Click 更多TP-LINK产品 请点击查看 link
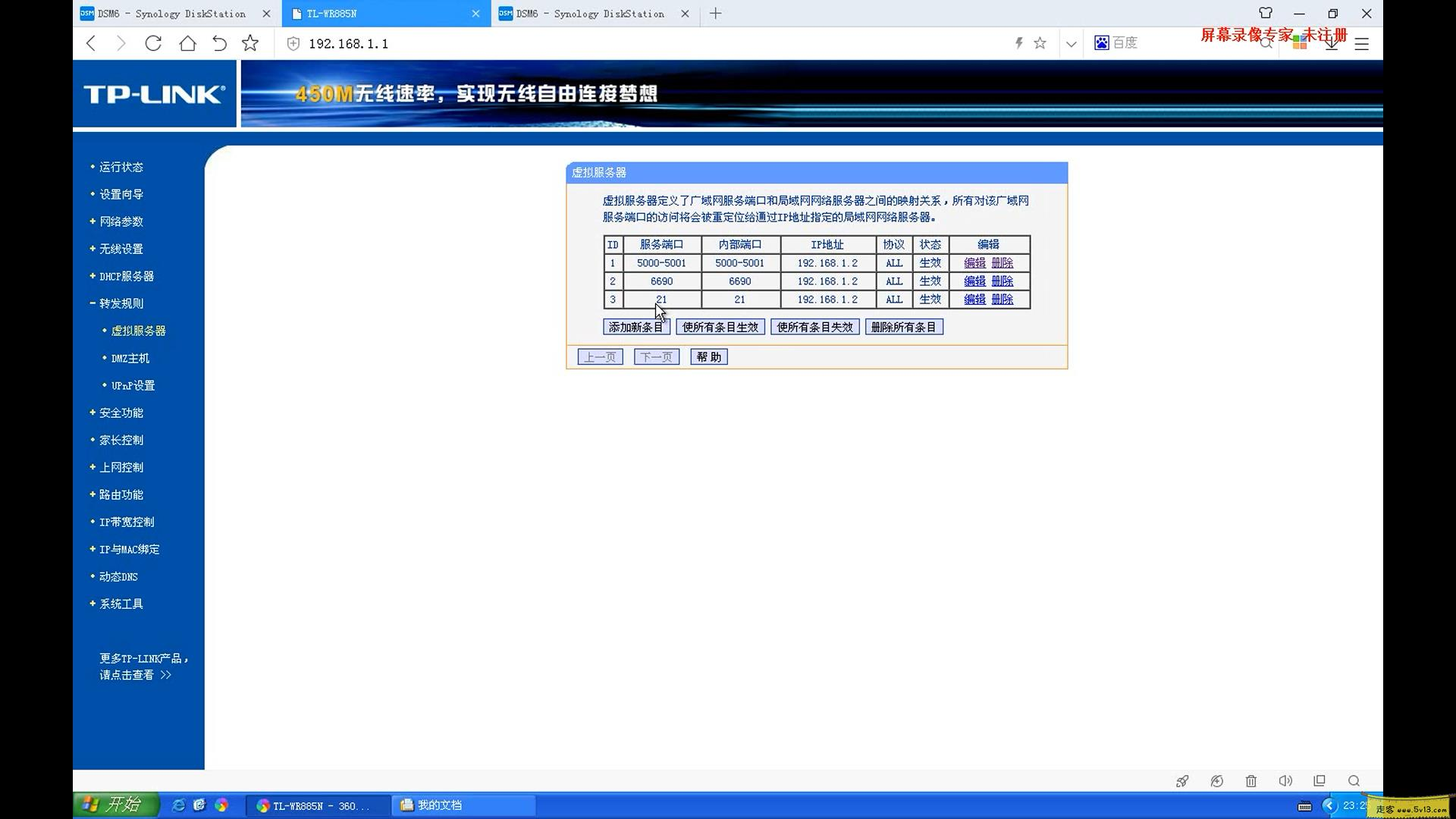1456x819 pixels. (143, 667)
